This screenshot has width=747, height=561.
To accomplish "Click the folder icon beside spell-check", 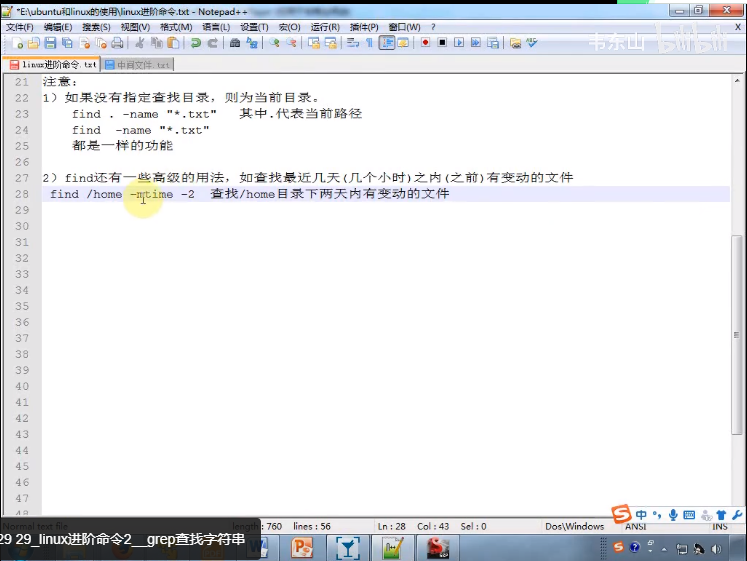I will pos(515,43).
